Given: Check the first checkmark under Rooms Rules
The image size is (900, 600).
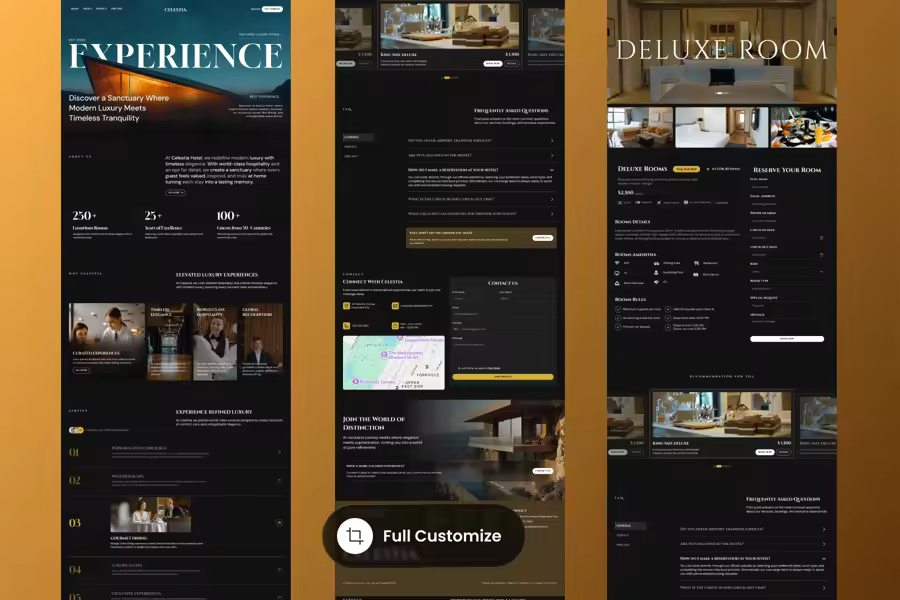Looking at the screenshot, I should (x=618, y=309).
